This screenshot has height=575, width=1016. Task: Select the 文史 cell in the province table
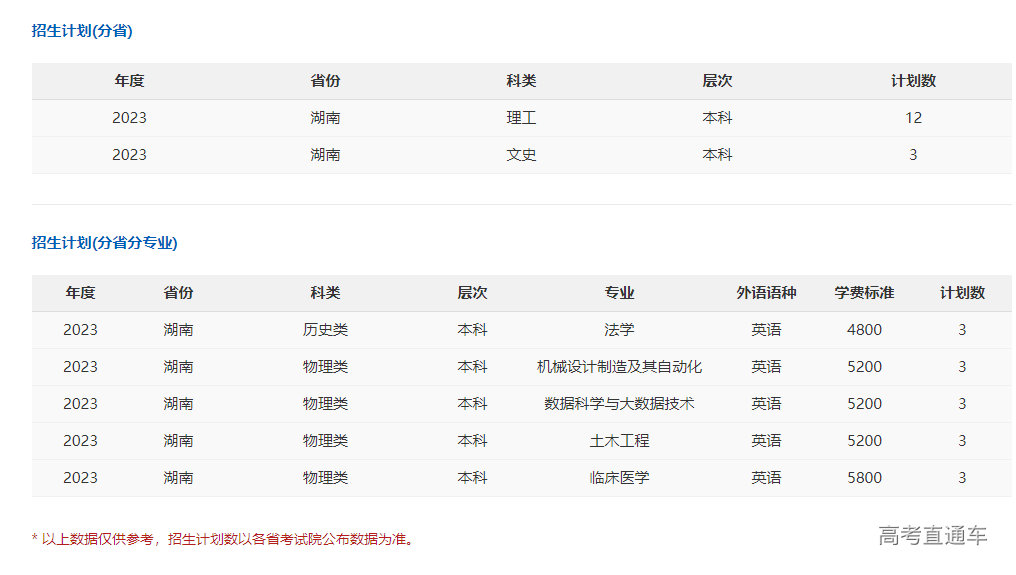pyautogui.click(x=521, y=155)
